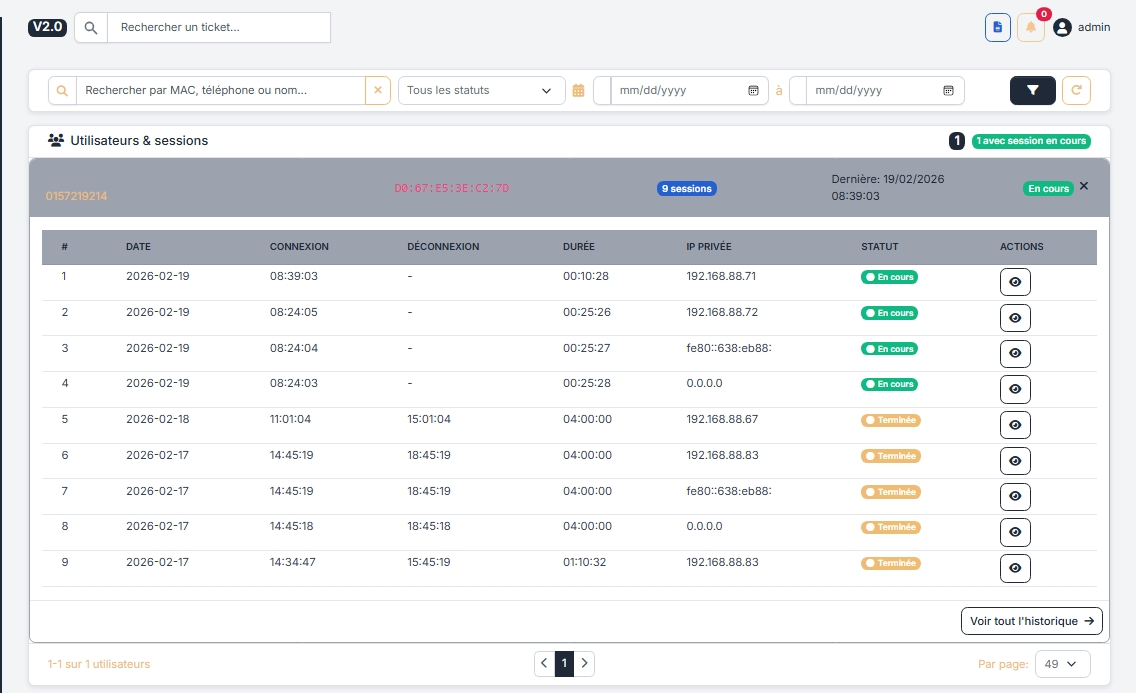Click the document icon in top header
The height and width of the screenshot is (693, 1136).
pos(997,28)
